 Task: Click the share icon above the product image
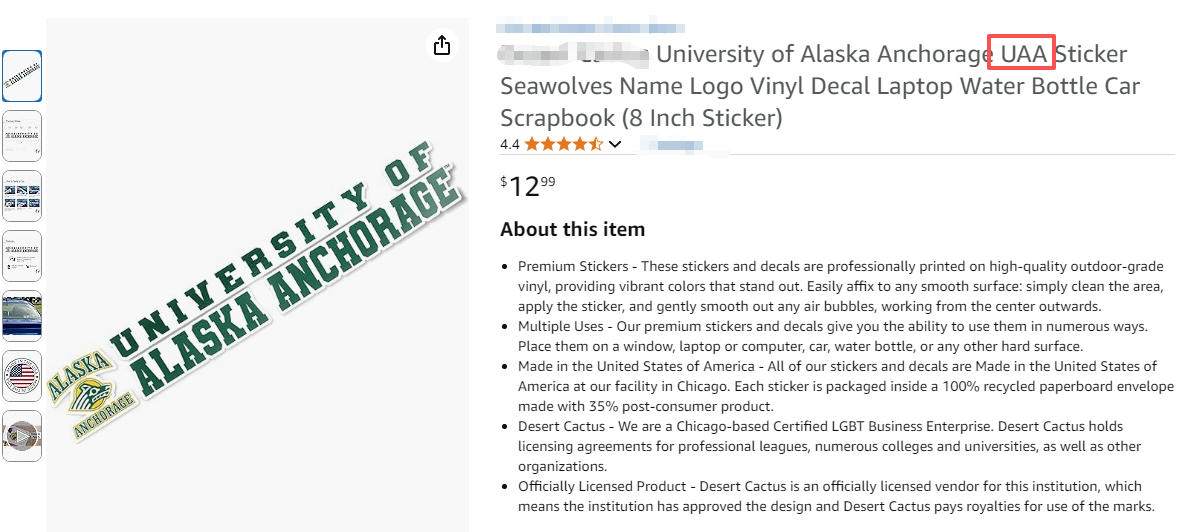[442, 45]
